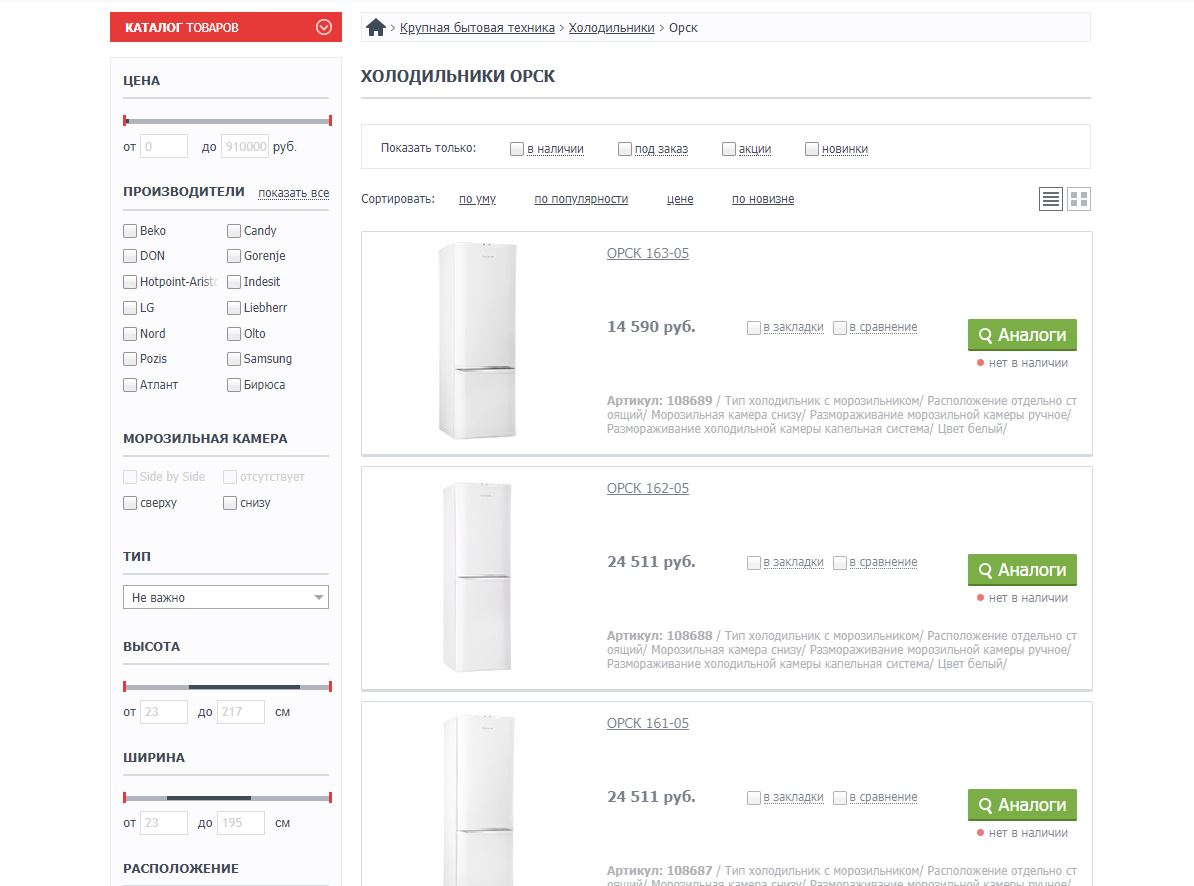Open product ОРСК 163-05 link
Image resolution: width=1194 pixels, height=886 pixels.
click(648, 253)
